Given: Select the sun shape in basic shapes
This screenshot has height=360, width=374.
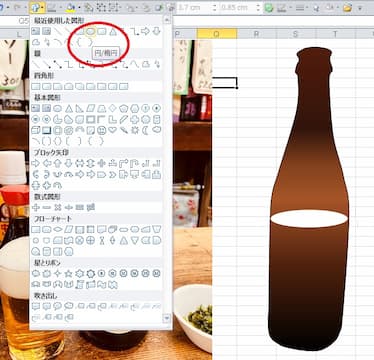Looking at the screenshot, I should pos(135,130).
